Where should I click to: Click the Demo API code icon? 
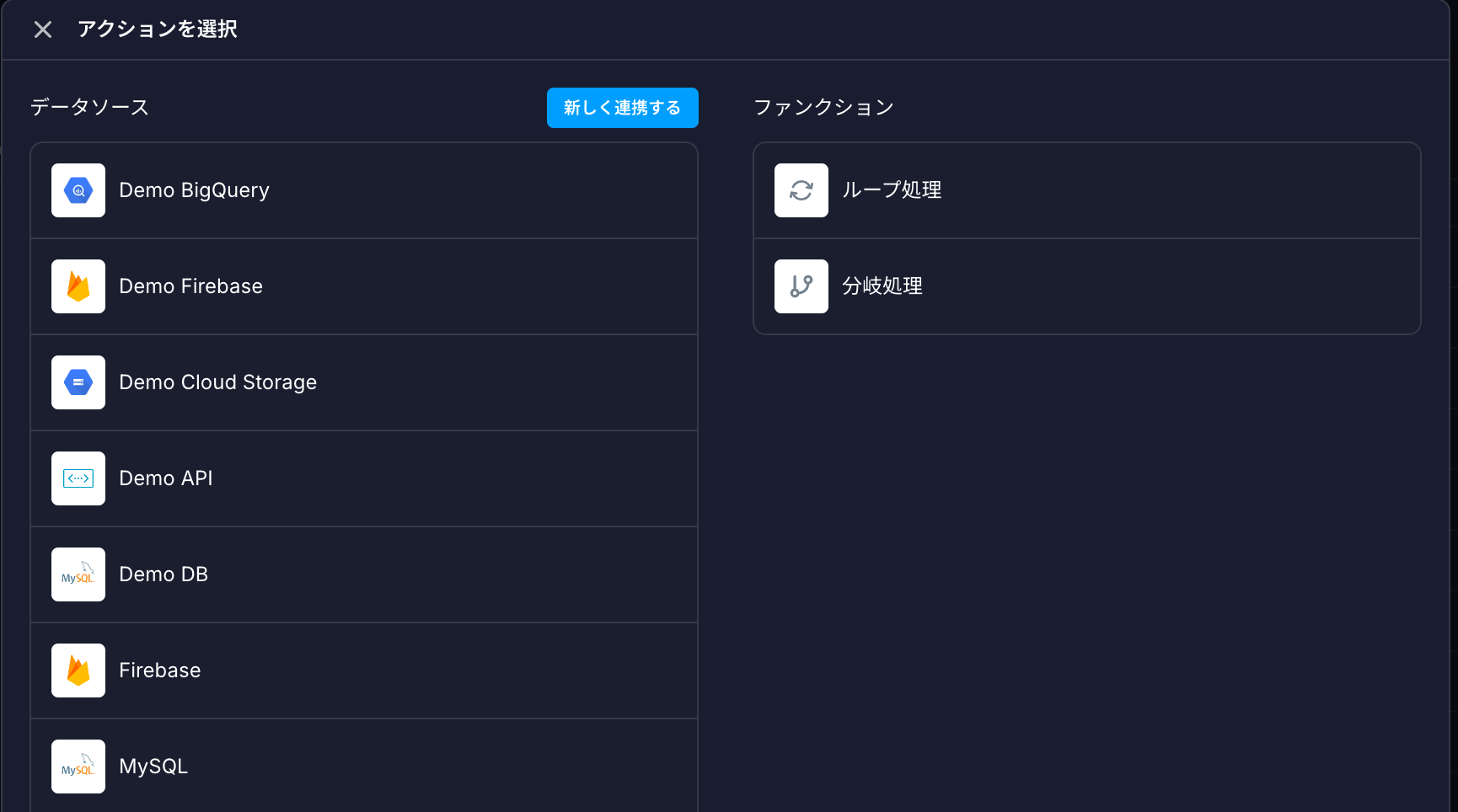point(78,478)
